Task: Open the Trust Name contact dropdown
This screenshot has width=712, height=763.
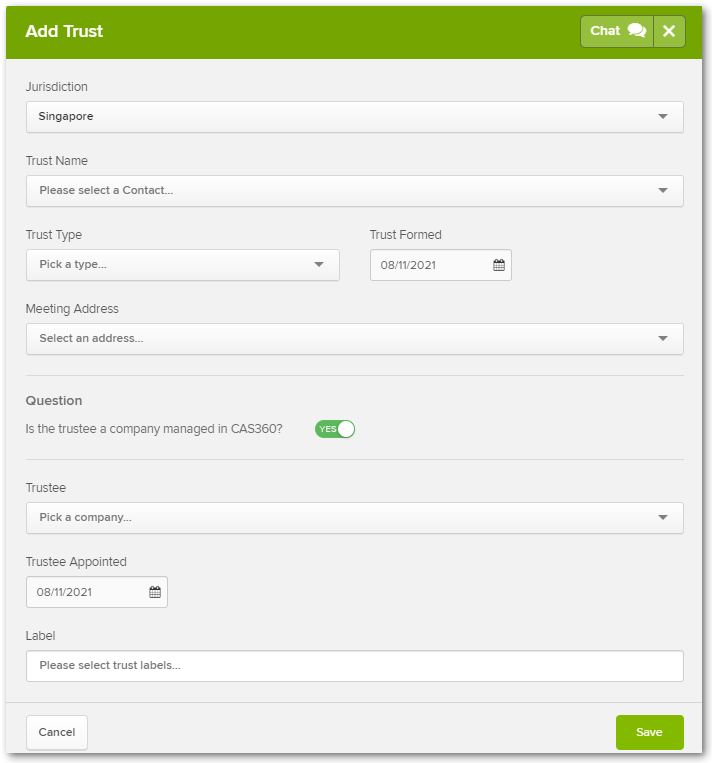Action: point(355,191)
